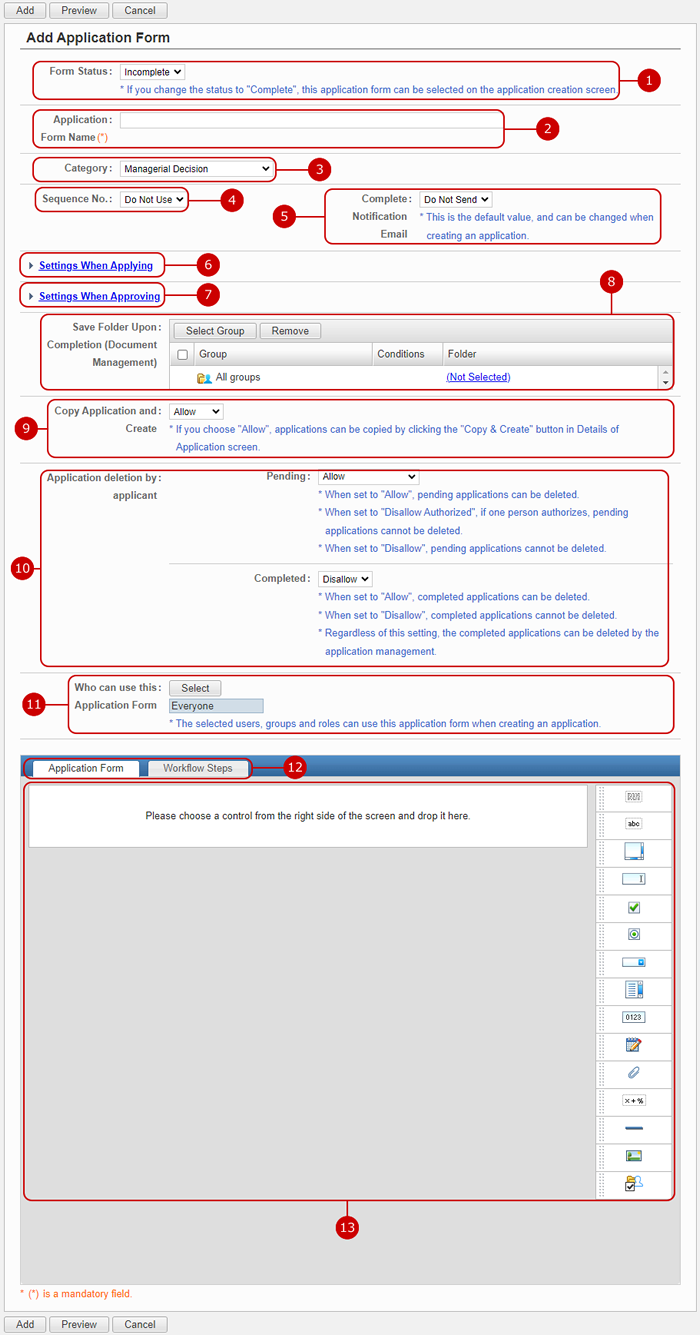Click the form drop area with placeholder message
Image resolution: width=700 pixels, height=1335 pixels.
tap(308, 816)
